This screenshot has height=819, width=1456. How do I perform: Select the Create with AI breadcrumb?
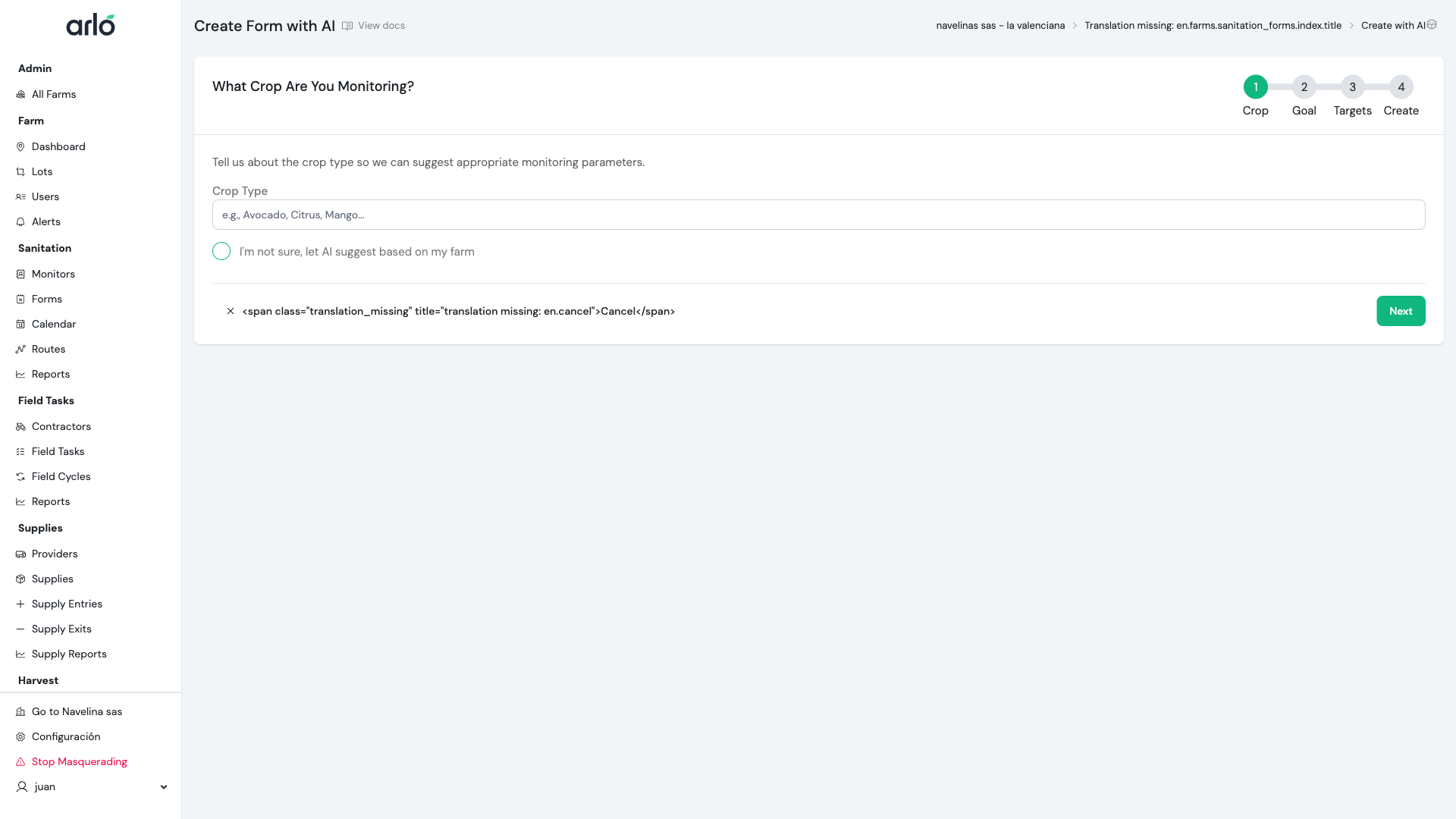pyautogui.click(x=1393, y=25)
